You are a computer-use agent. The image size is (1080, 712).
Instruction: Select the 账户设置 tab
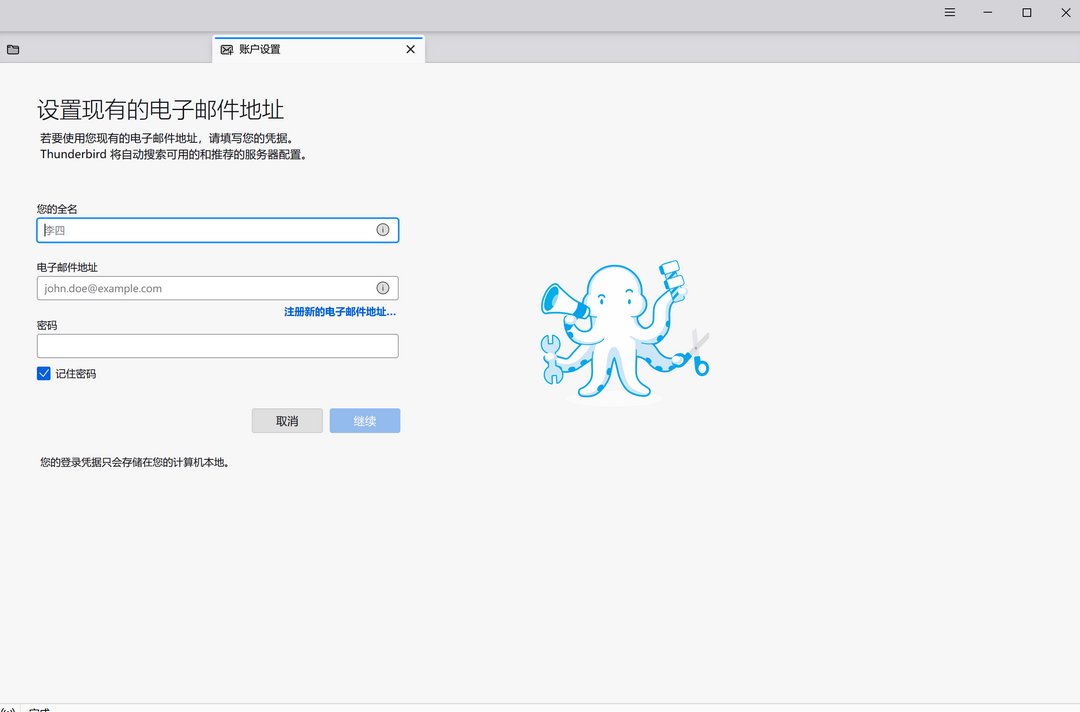click(318, 50)
